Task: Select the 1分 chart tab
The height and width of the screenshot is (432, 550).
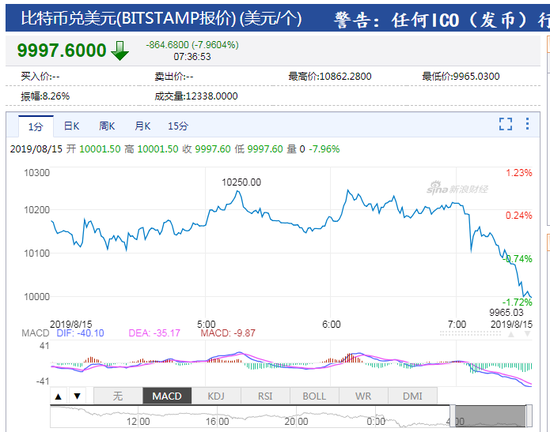Action: point(36,127)
